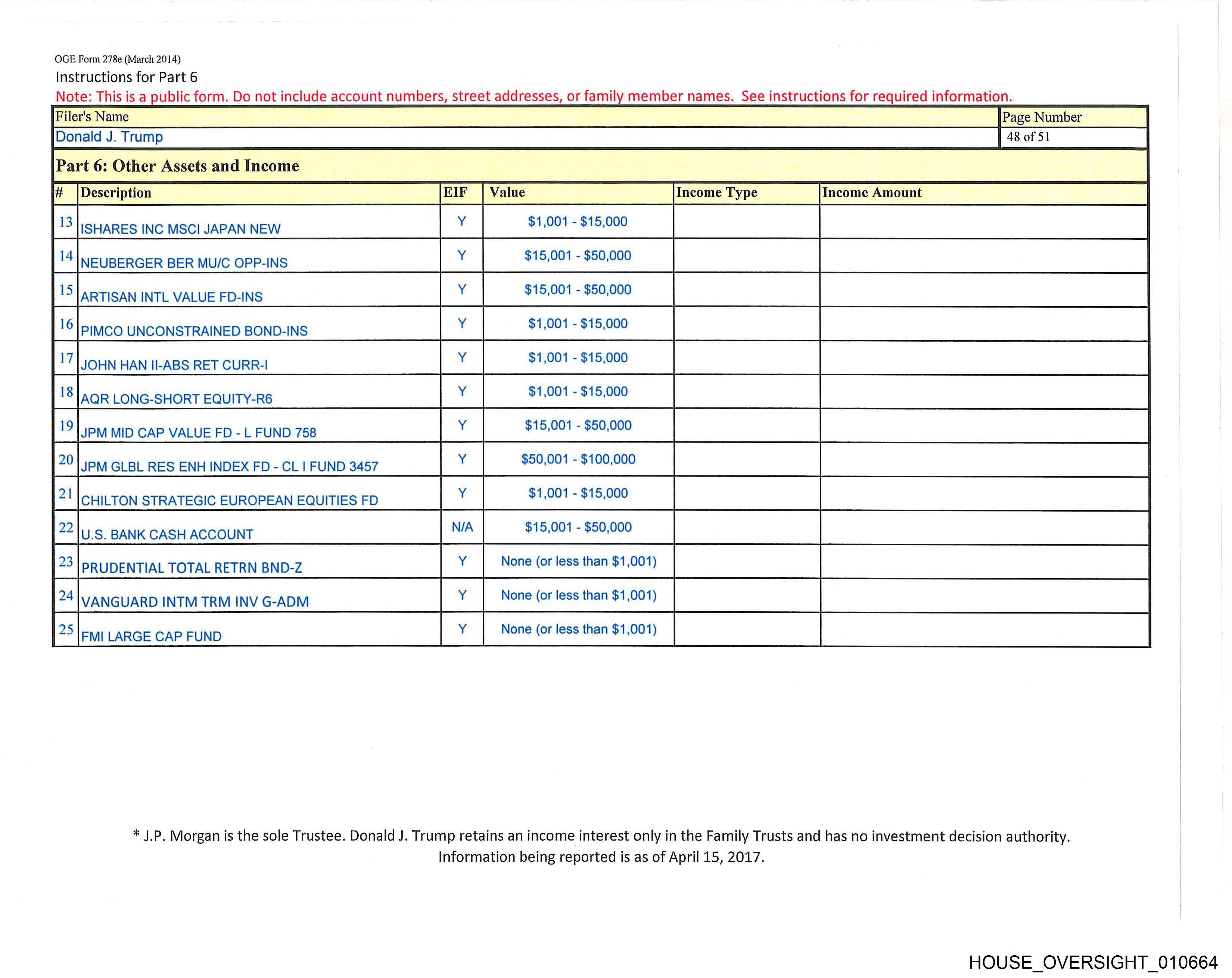Image resolution: width=1232 pixels, height=978 pixels.
Task: Click value cell for JPM MID CAP VALUE
Action: coord(578,425)
